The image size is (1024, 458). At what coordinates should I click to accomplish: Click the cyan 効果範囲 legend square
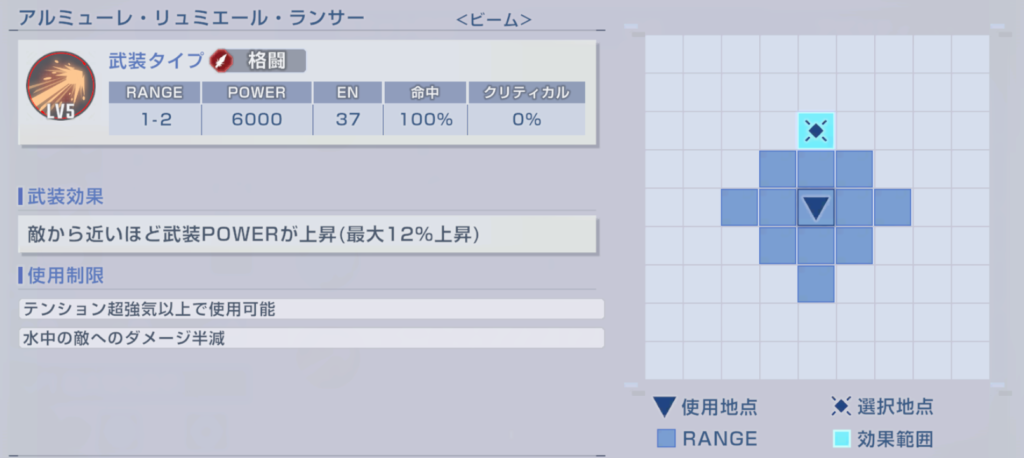pos(842,438)
